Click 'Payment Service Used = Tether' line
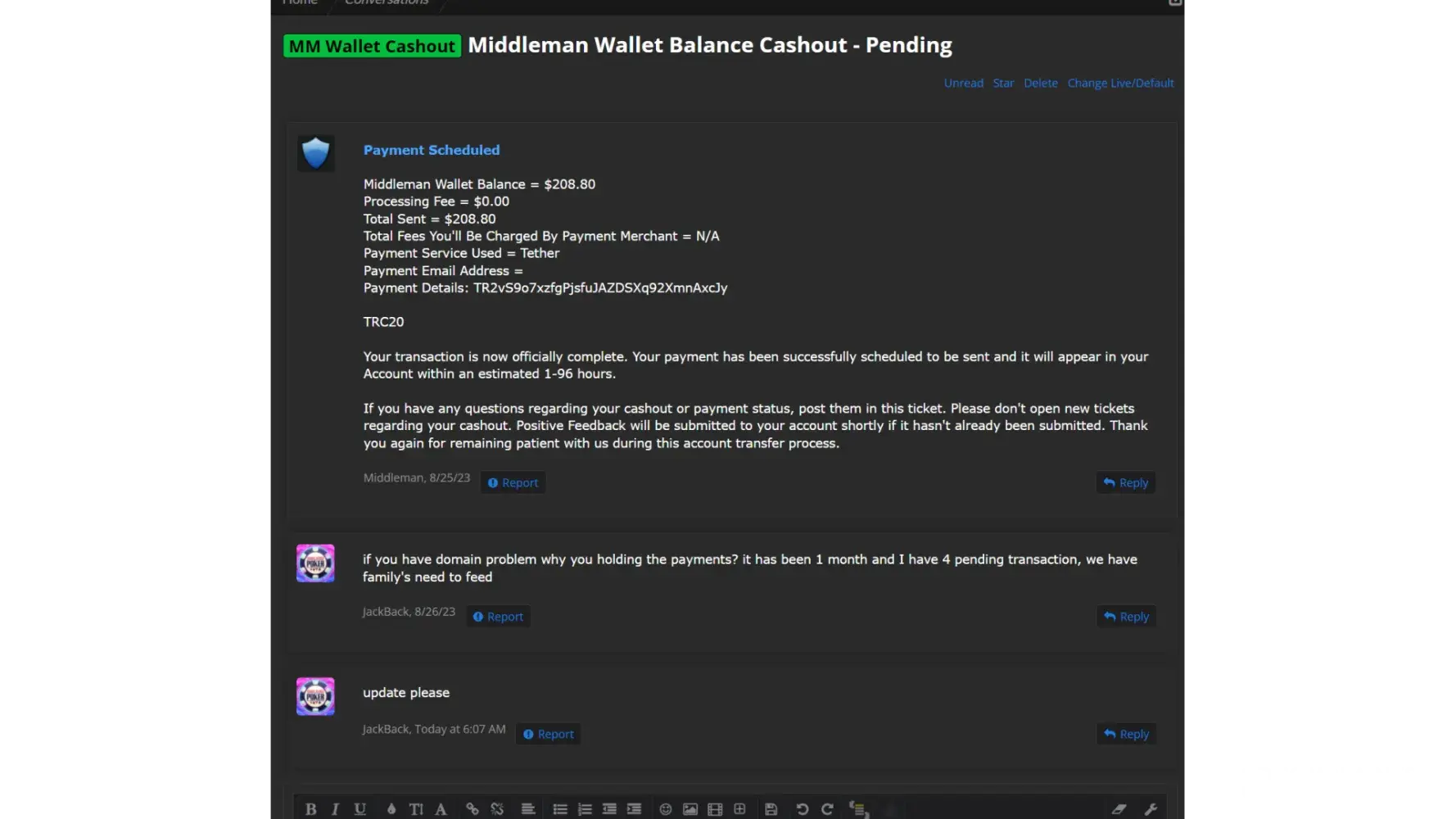The height and width of the screenshot is (819, 1456). coord(461,253)
